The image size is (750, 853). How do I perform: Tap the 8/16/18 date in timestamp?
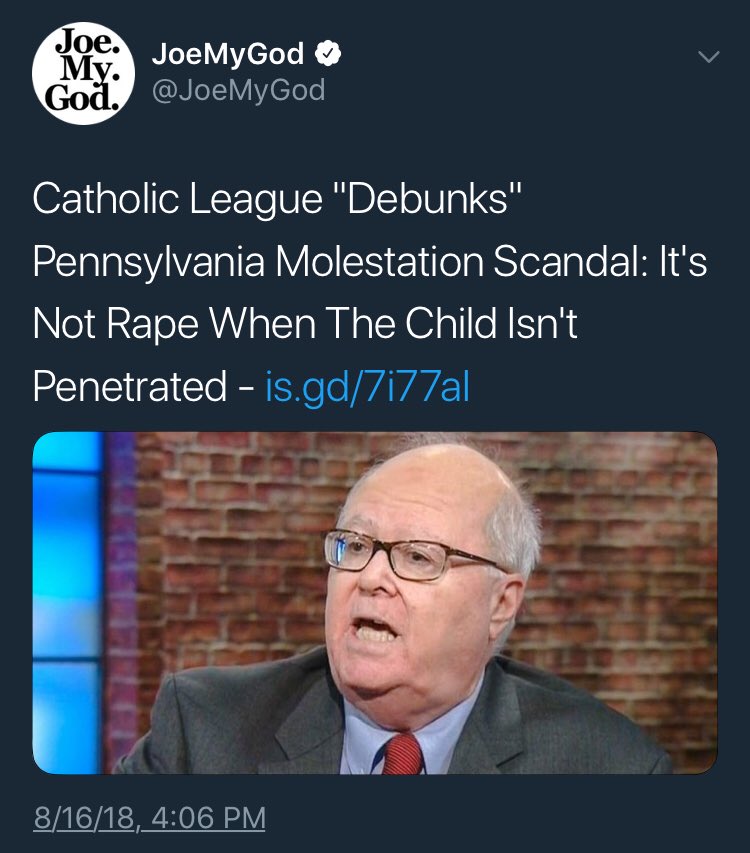(x=84, y=818)
